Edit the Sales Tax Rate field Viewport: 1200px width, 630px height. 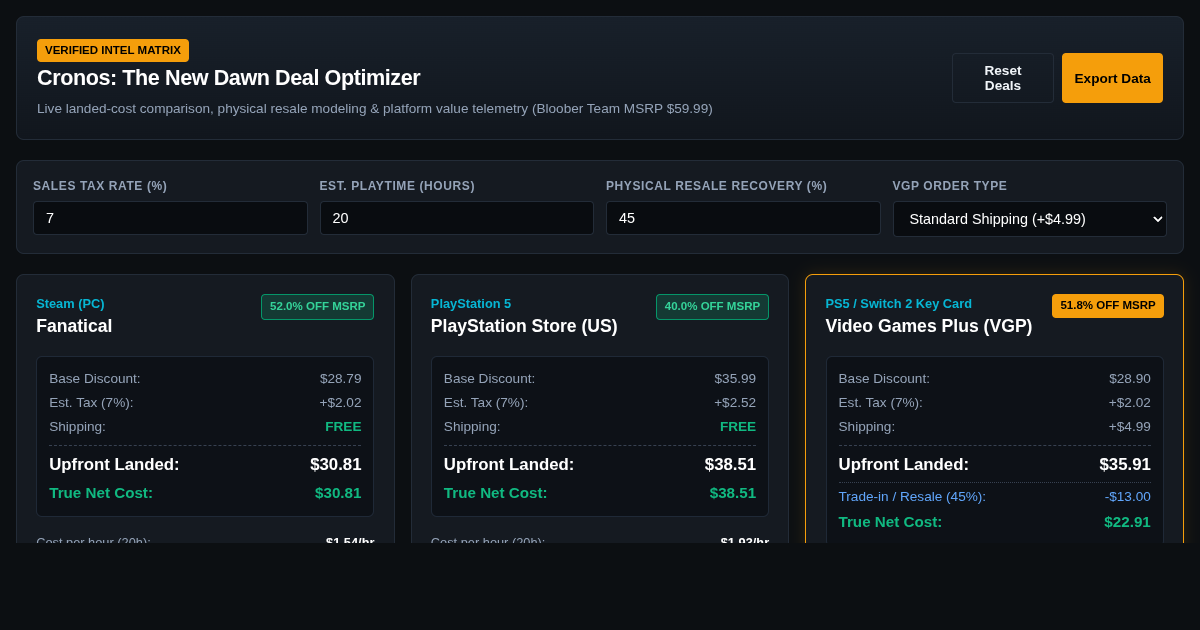pyautogui.click(x=170, y=218)
